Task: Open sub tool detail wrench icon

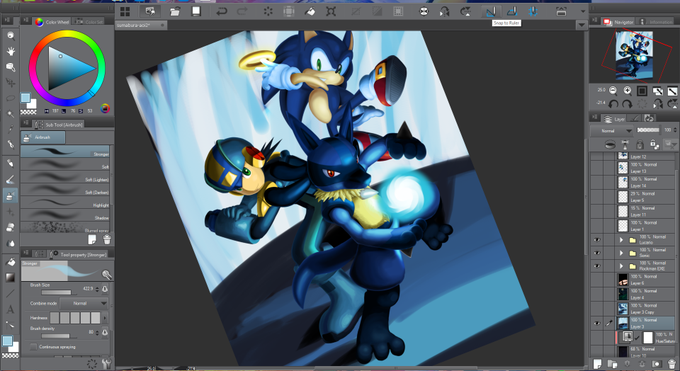Action: [x=107, y=363]
